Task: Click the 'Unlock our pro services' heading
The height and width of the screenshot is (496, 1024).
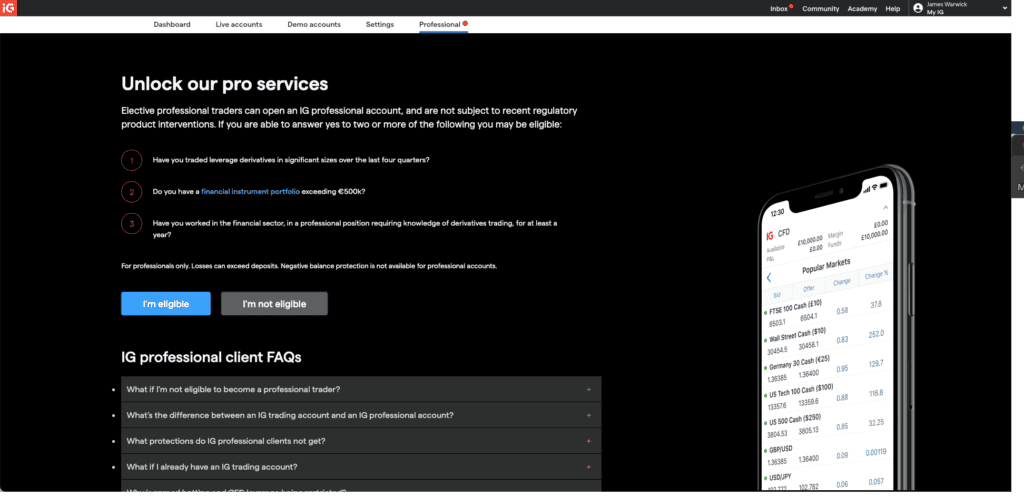Action: [225, 84]
